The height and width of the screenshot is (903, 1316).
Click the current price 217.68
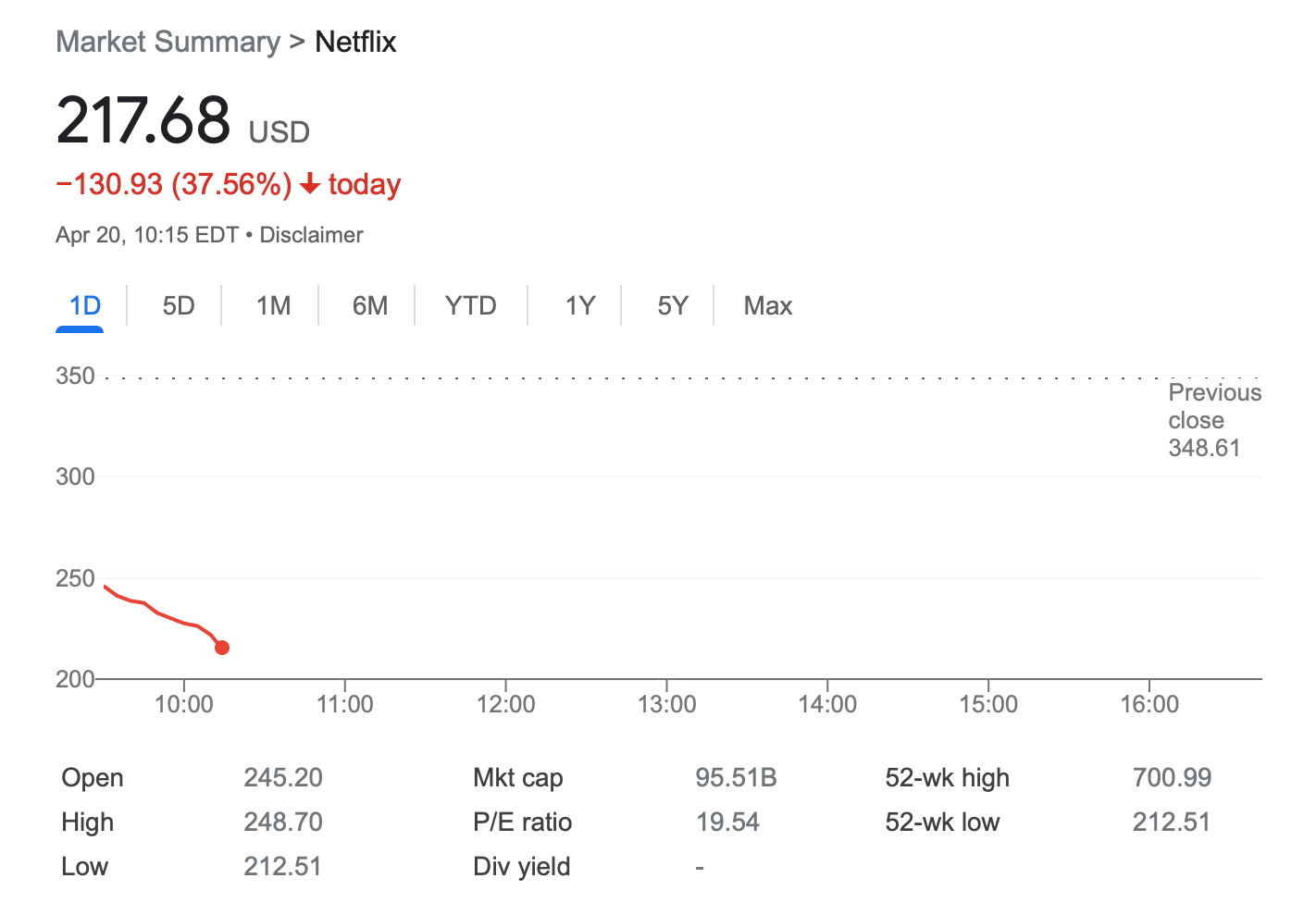point(143,120)
